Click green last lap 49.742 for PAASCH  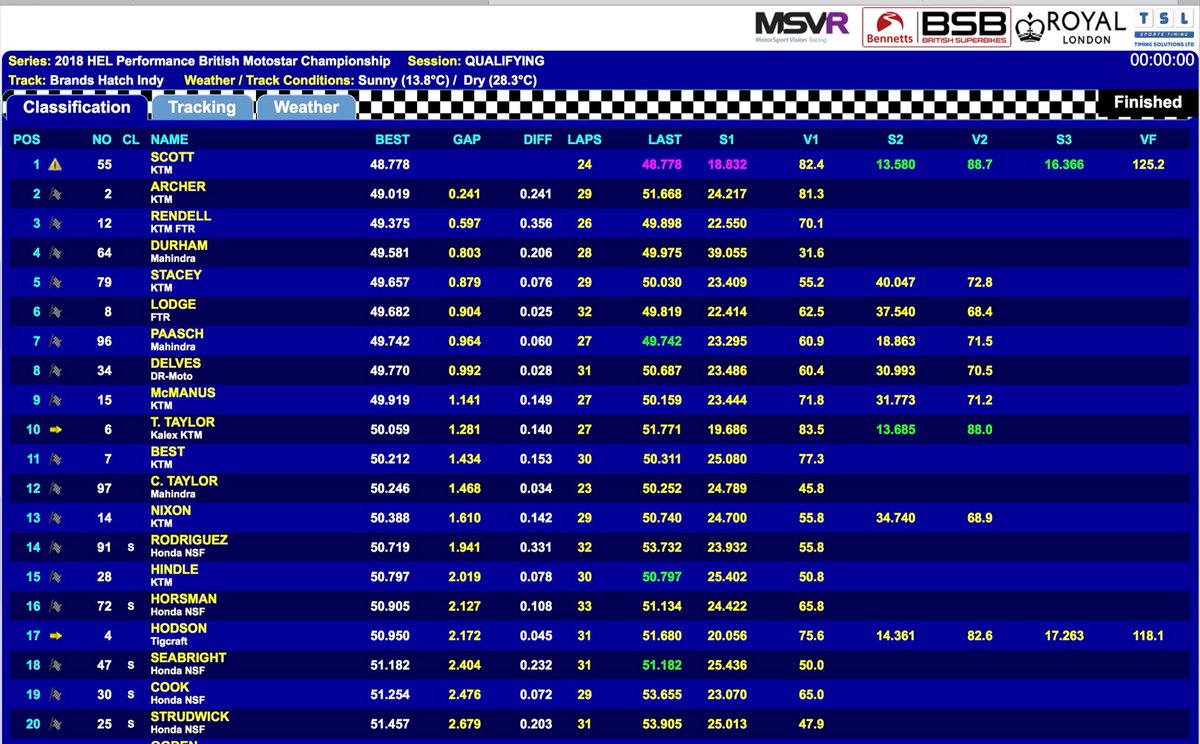coord(662,342)
